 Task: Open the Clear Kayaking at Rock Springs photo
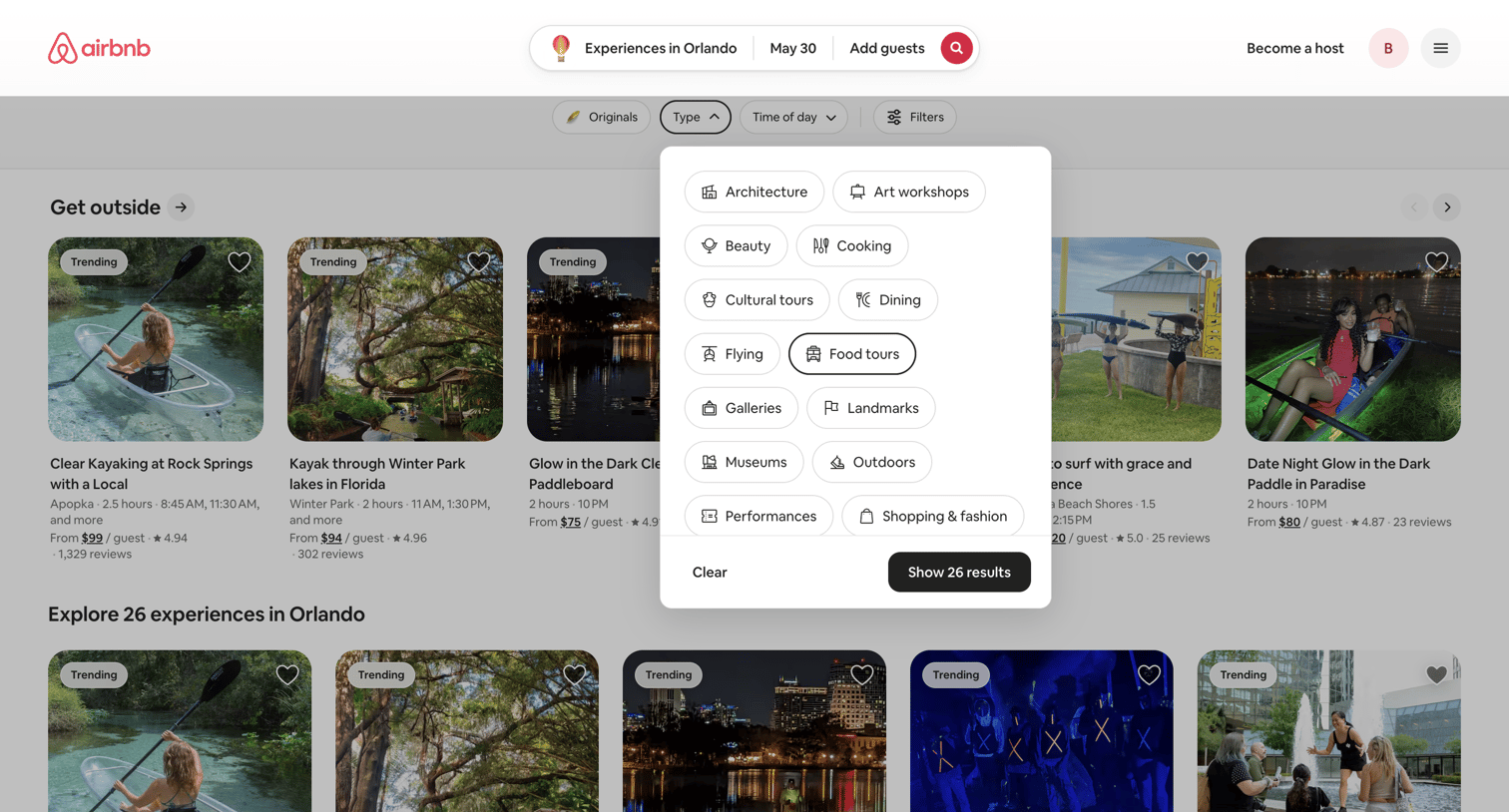point(156,339)
